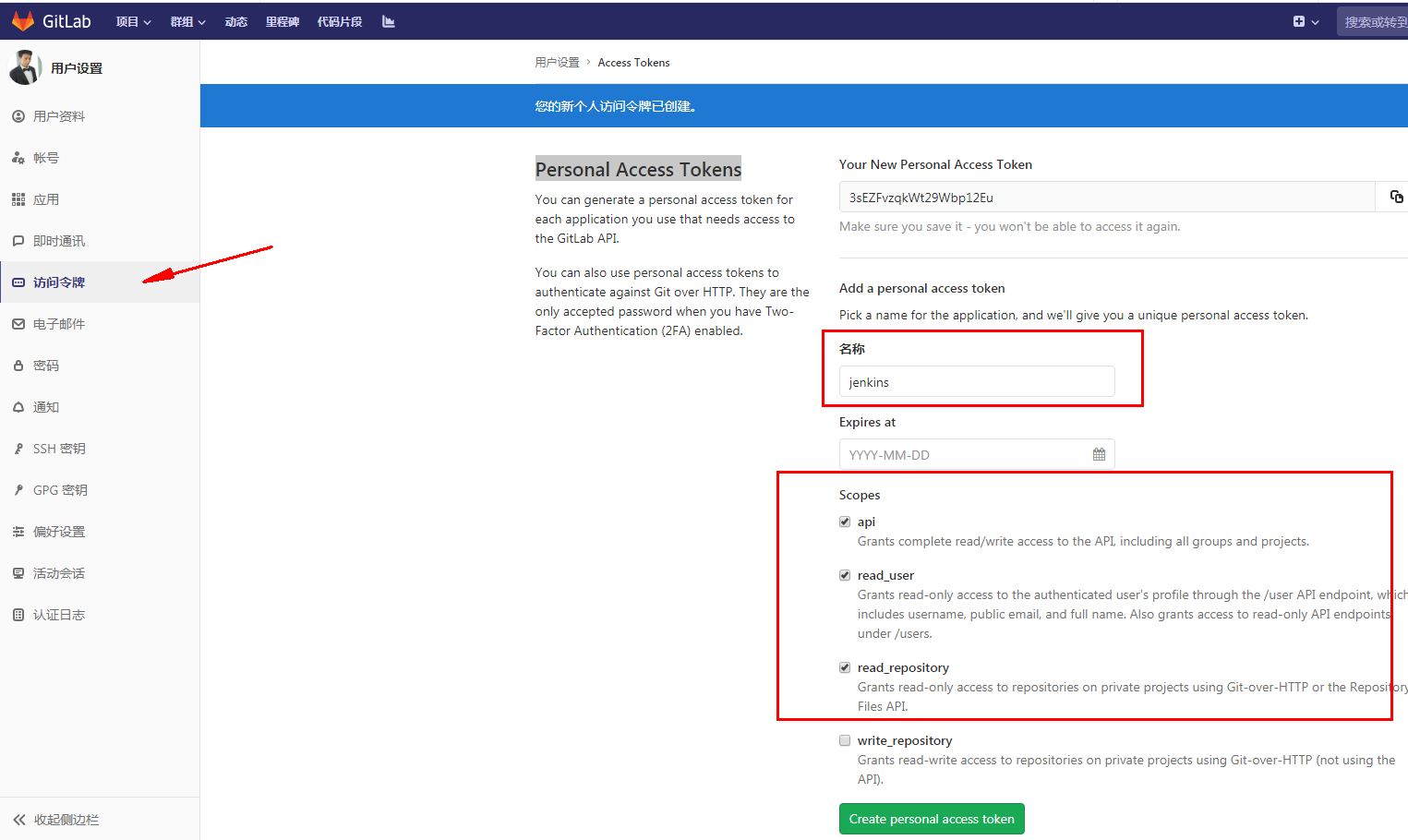This screenshot has height=840, width=1408.
Task: Click the 帐号 account gear icon
Action: tap(18, 158)
